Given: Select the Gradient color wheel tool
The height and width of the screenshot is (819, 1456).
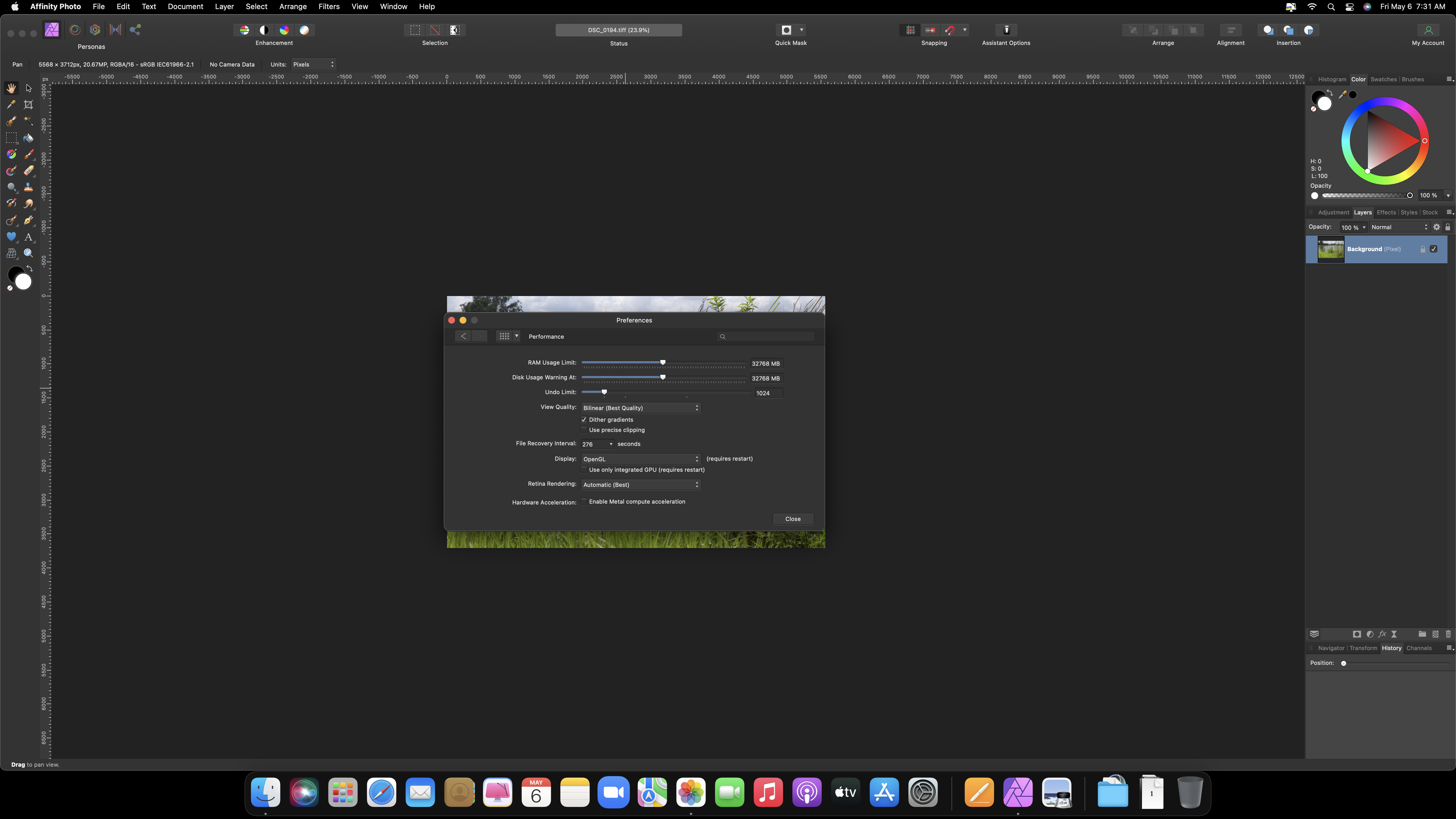Looking at the screenshot, I should click(11, 154).
